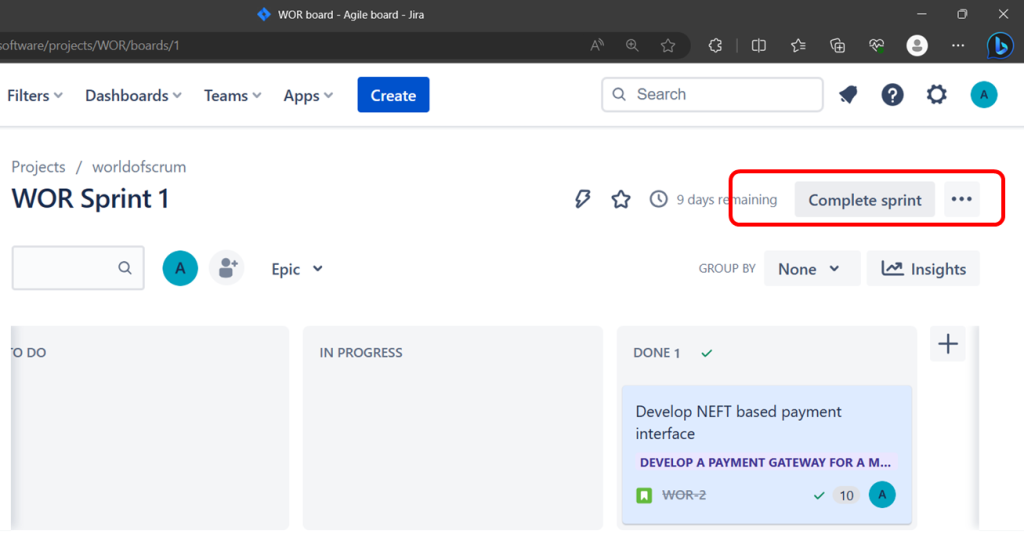Click the epic label Develop a Payment Gateway

[x=765, y=462]
